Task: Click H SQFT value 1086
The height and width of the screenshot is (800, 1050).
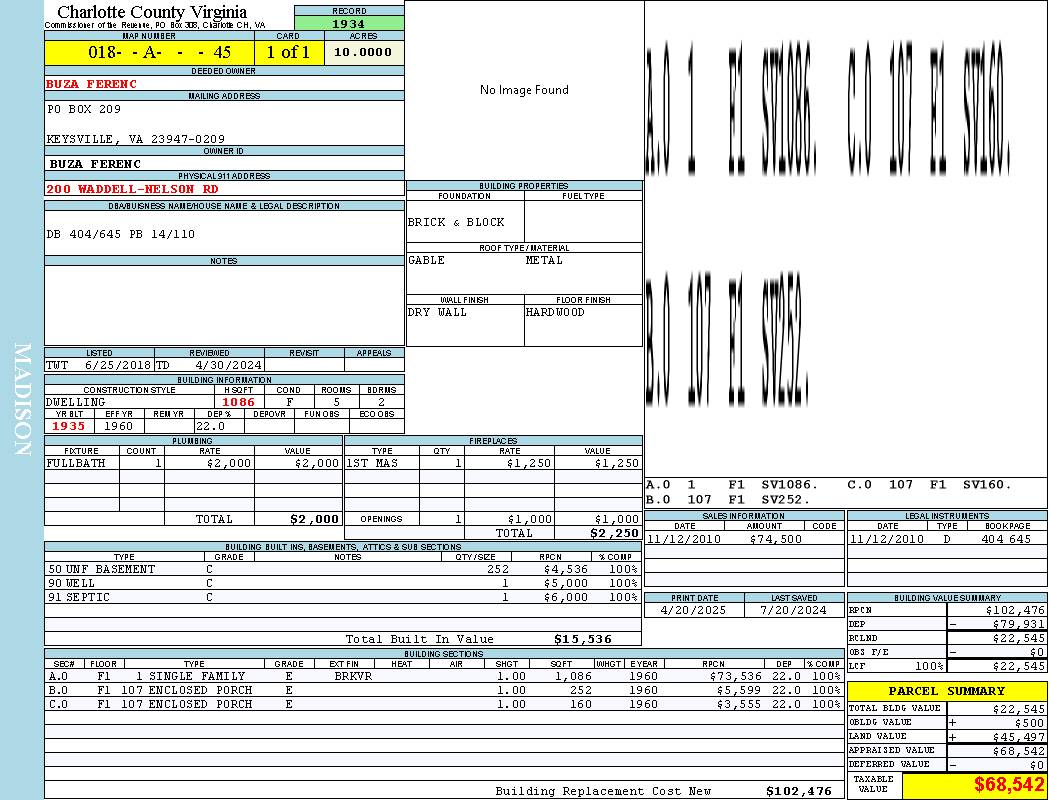Action: tap(238, 402)
